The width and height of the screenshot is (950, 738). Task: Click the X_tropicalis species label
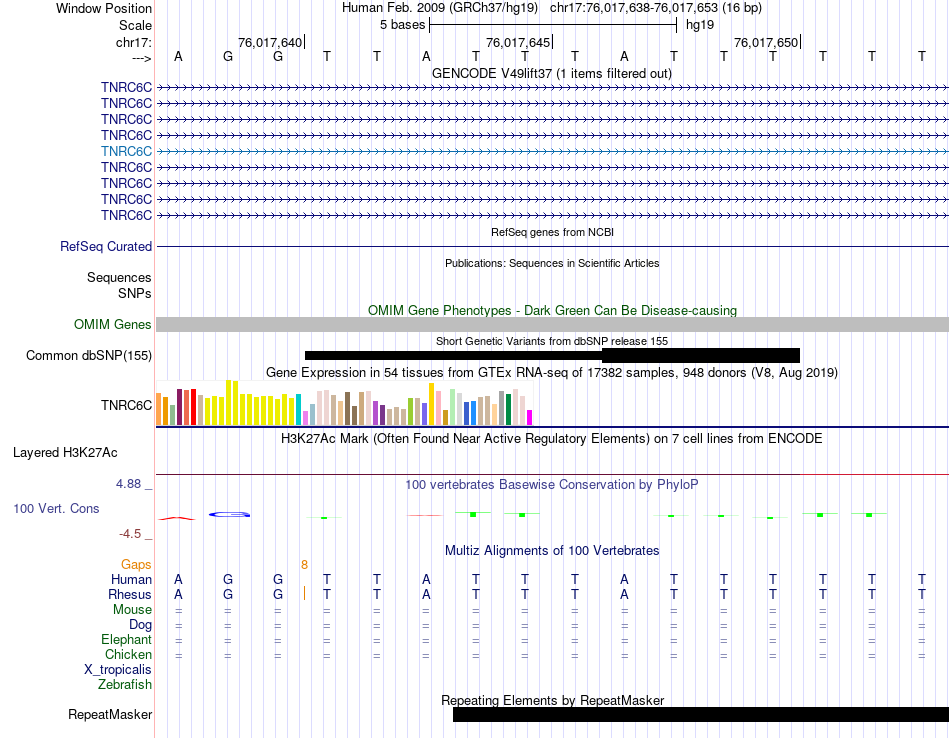pos(118,670)
